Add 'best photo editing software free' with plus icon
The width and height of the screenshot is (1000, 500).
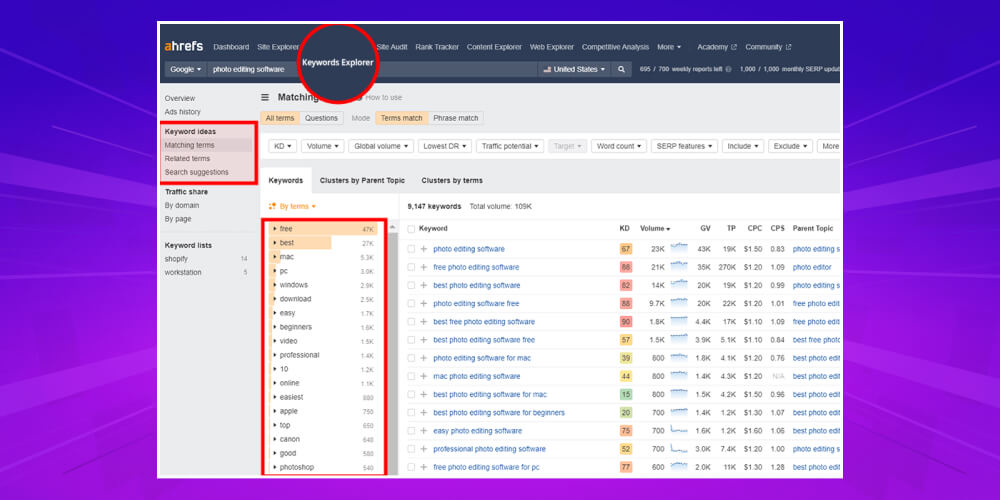click(423, 340)
